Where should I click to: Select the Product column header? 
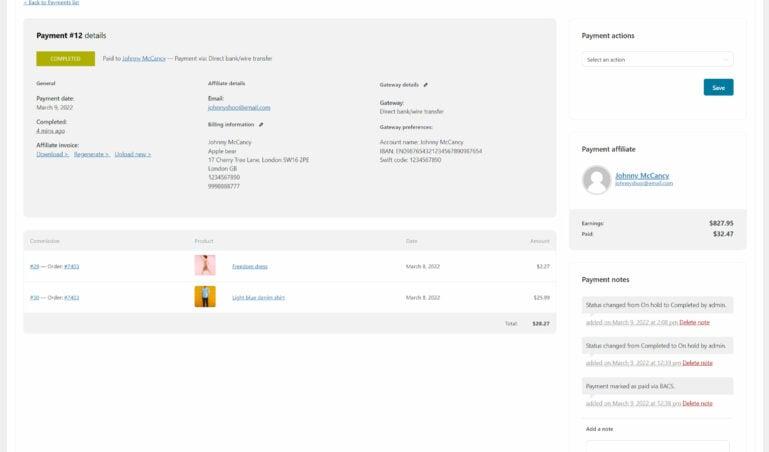(x=204, y=241)
